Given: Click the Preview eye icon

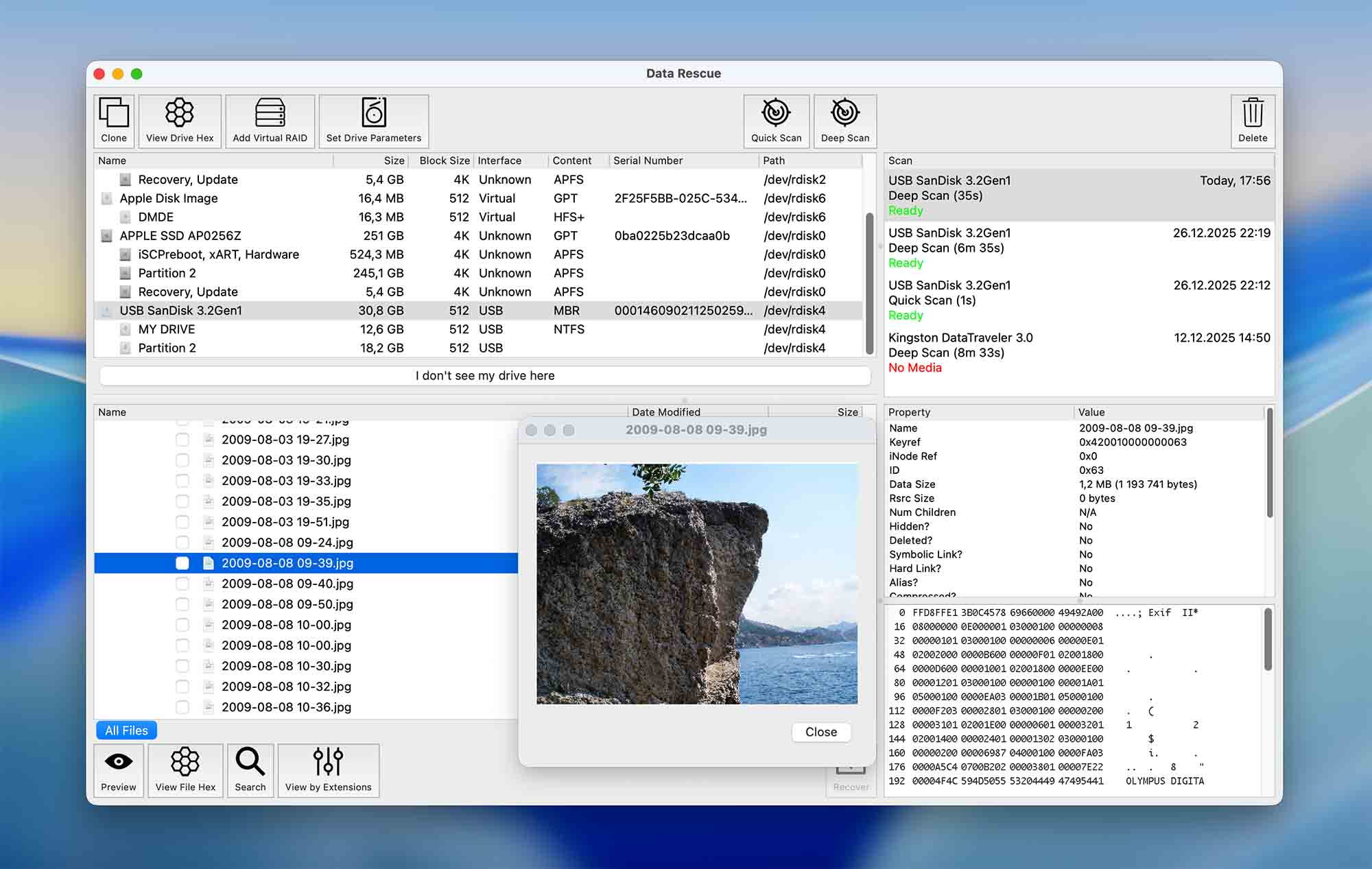Looking at the screenshot, I should pyautogui.click(x=119, y=770).
